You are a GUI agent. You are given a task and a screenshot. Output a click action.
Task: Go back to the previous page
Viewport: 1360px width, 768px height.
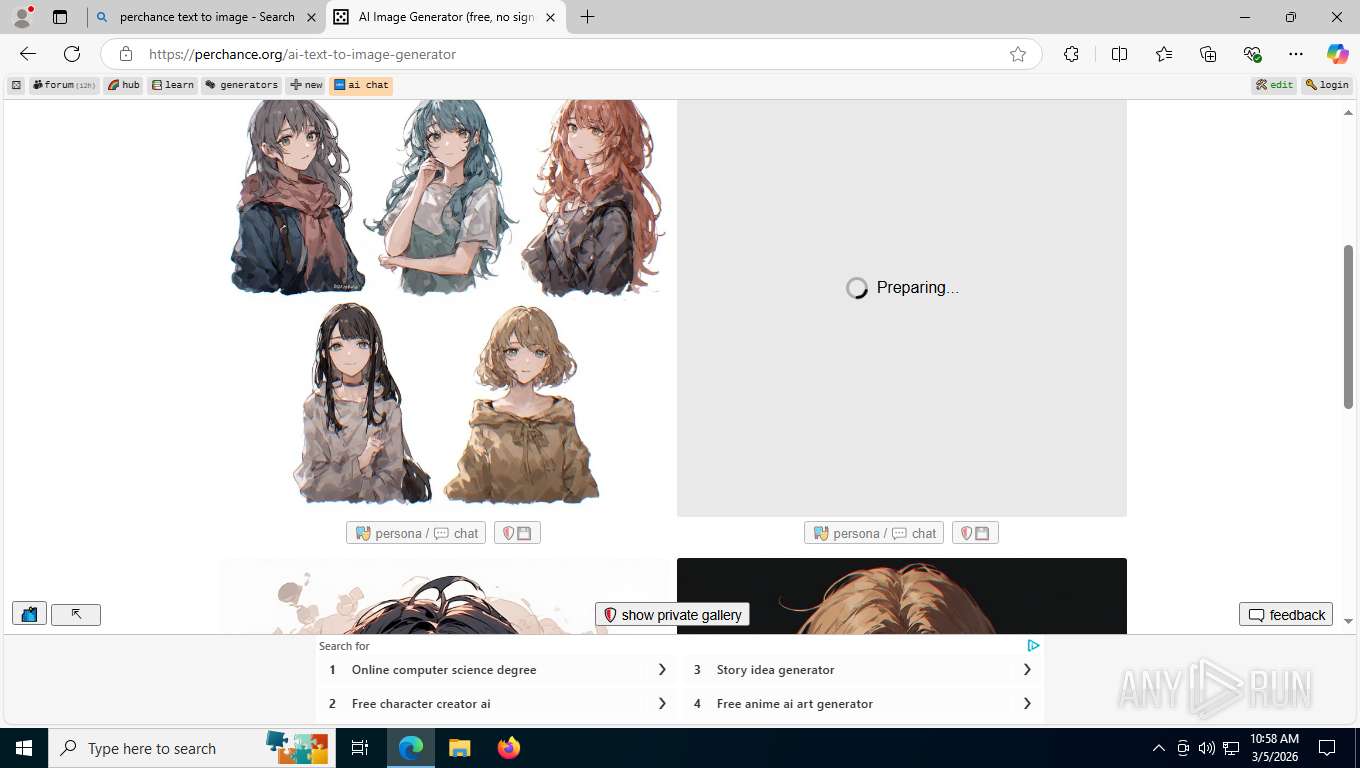pos(28,54)
